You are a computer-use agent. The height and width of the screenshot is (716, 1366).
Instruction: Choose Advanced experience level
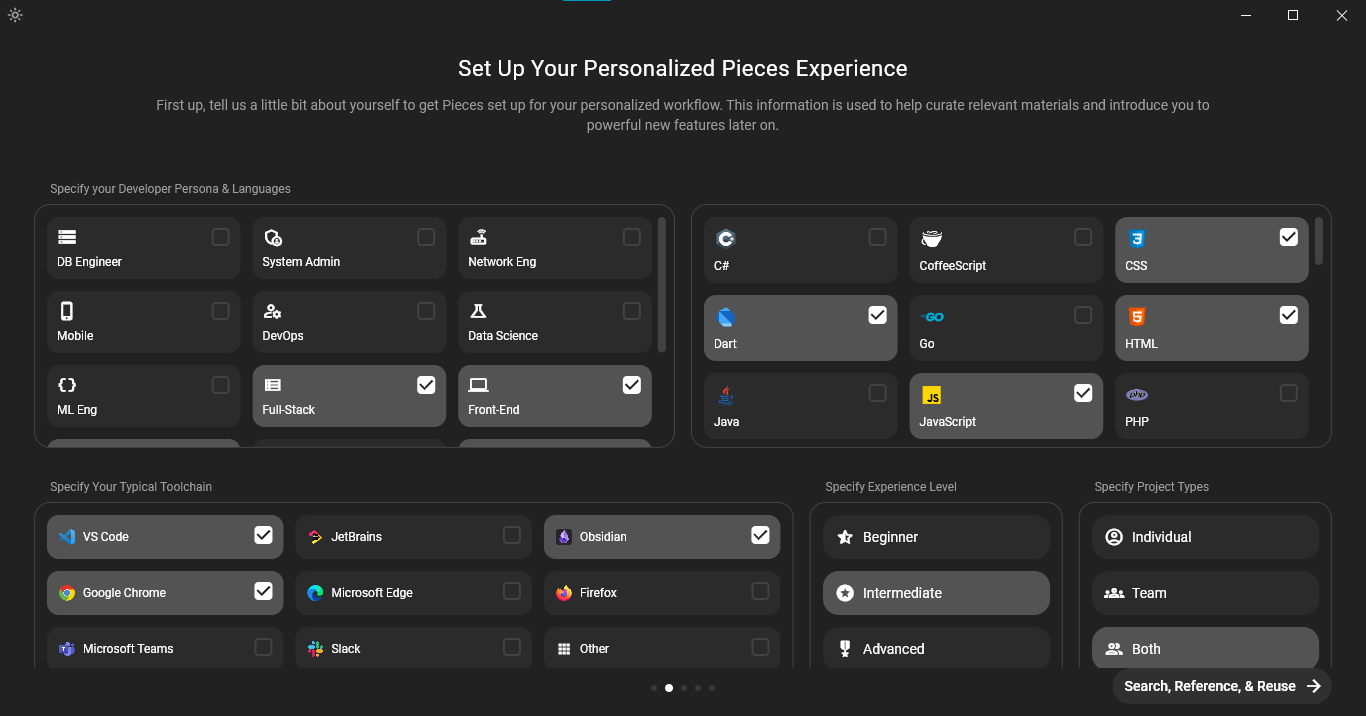pos(936,649)
